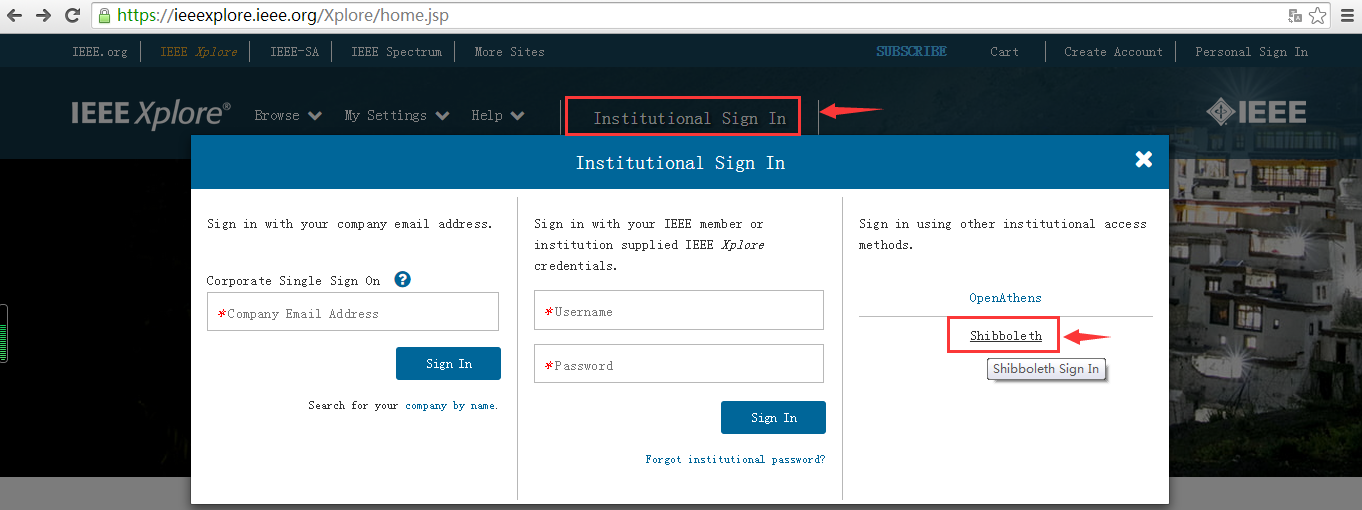
Task: Click the IEEE Xplore logo
Action: (151, 114)
